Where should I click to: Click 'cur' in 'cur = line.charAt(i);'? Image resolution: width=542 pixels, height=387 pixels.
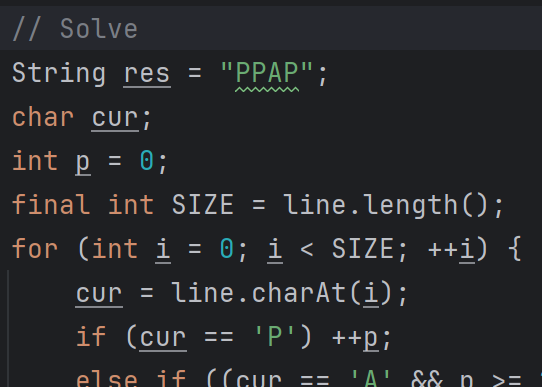(99, 294)
